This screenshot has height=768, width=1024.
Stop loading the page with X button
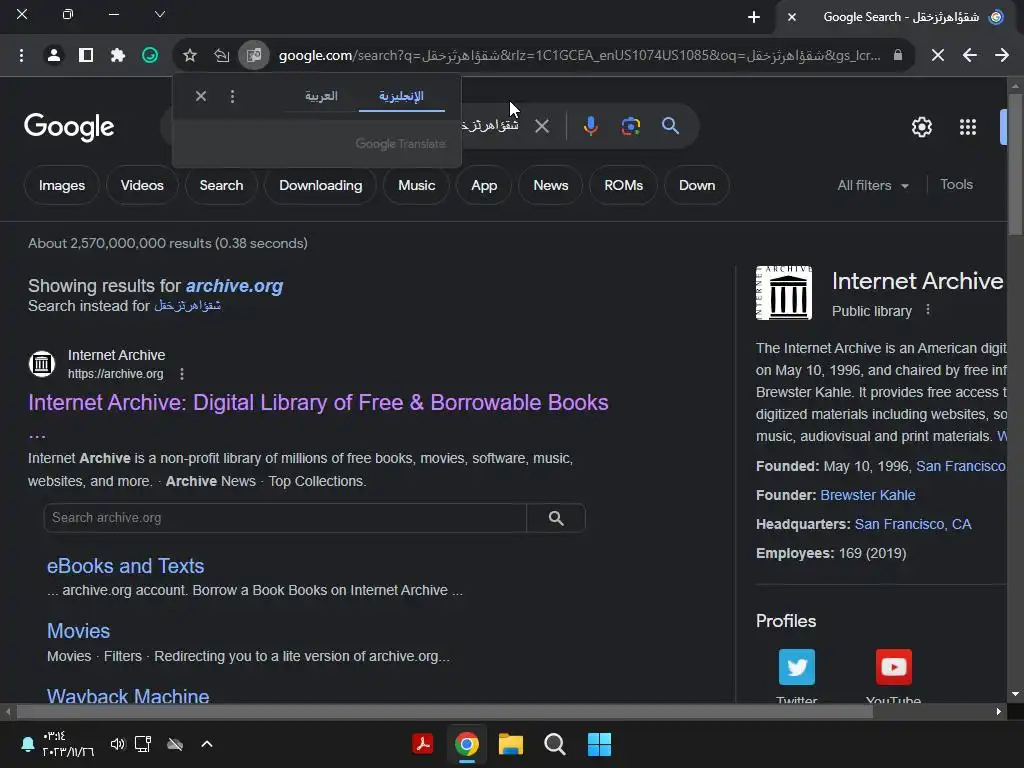938,56
